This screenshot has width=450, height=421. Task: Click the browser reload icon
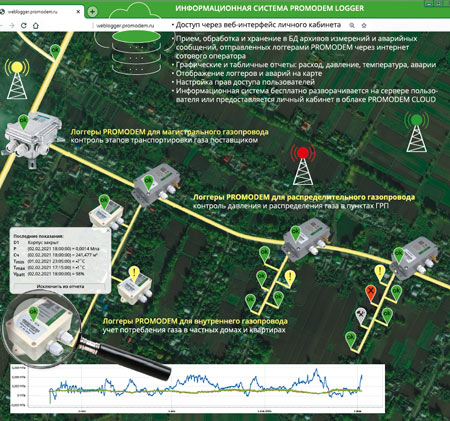click(24, 25)
